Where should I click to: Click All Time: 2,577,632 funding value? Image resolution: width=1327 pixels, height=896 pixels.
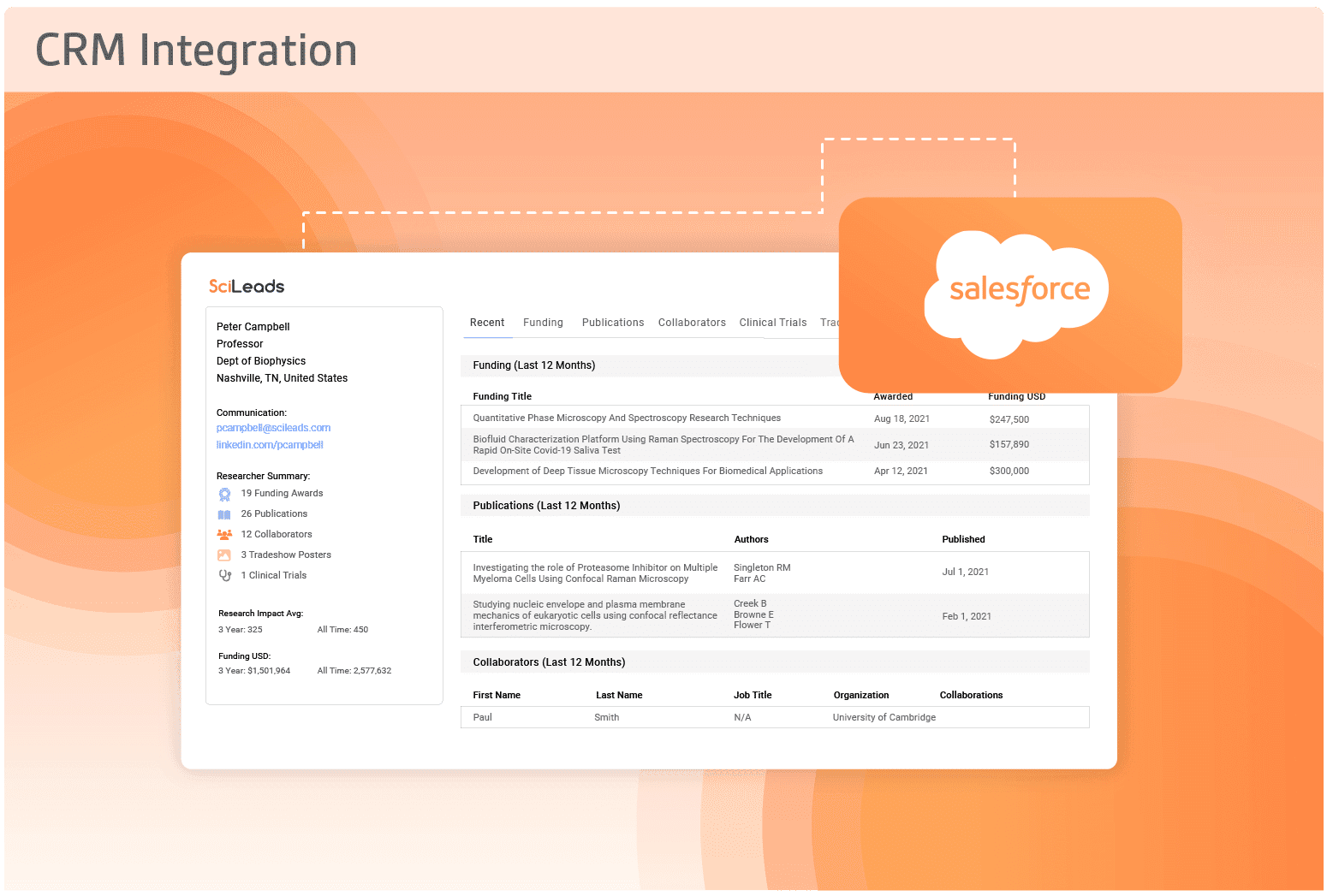pyautogui.click(x=354, y=671)
